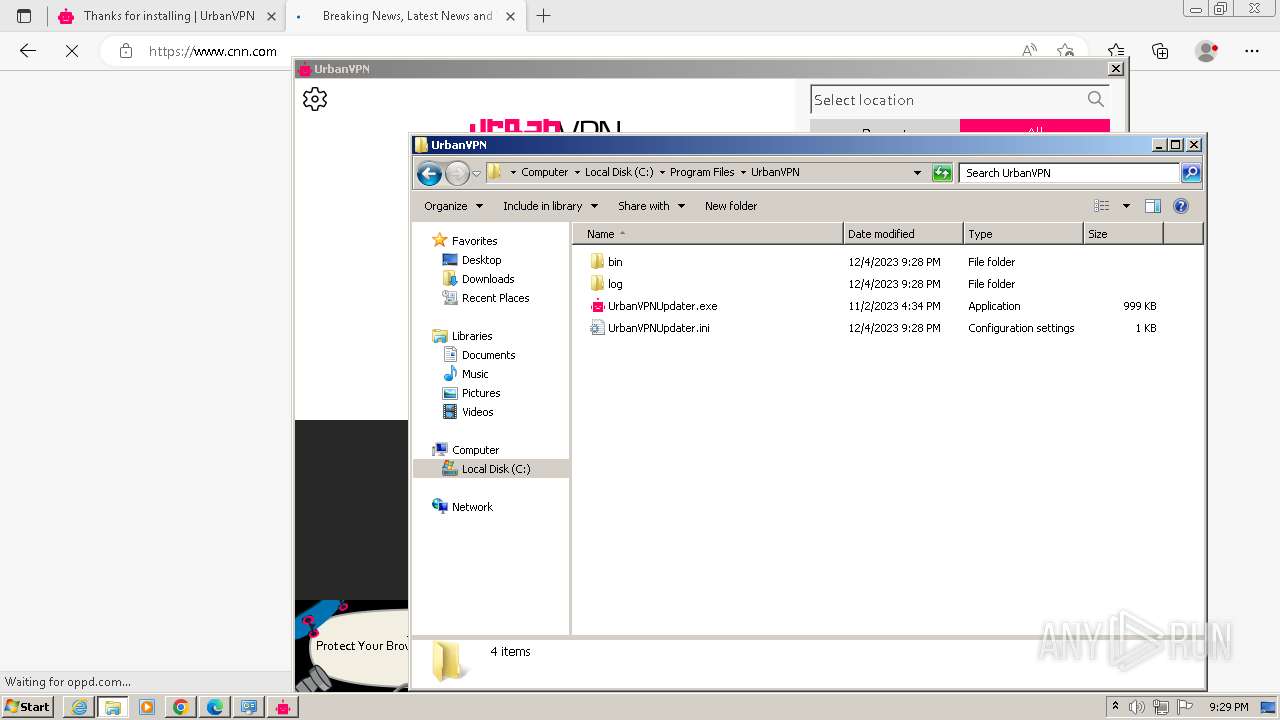Open Edge collections icon

tap(1160, 51)
